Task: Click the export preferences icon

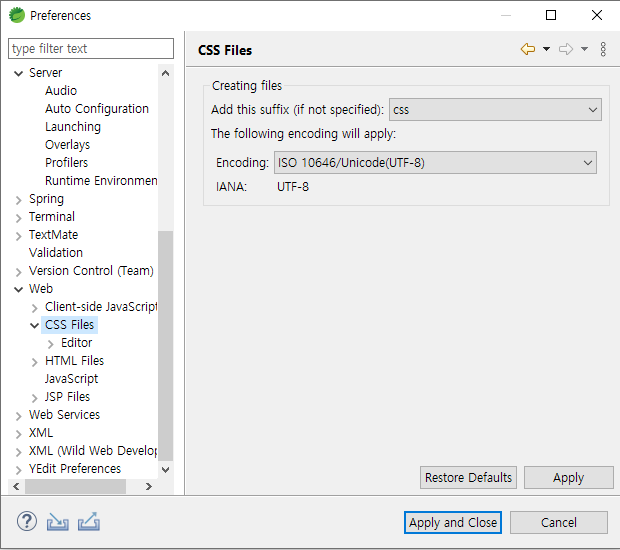Action: pos(89,522)
